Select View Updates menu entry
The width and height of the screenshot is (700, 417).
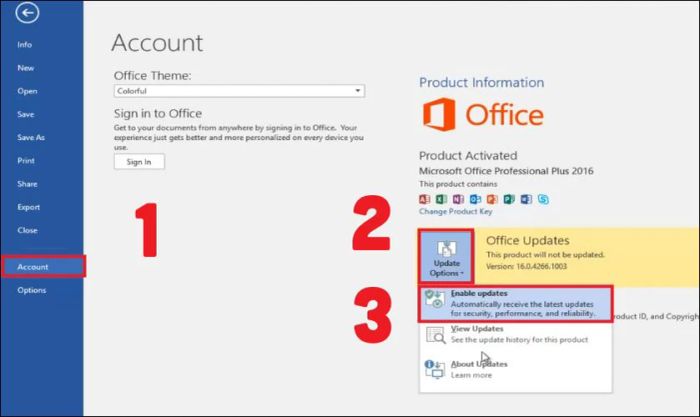516,334
